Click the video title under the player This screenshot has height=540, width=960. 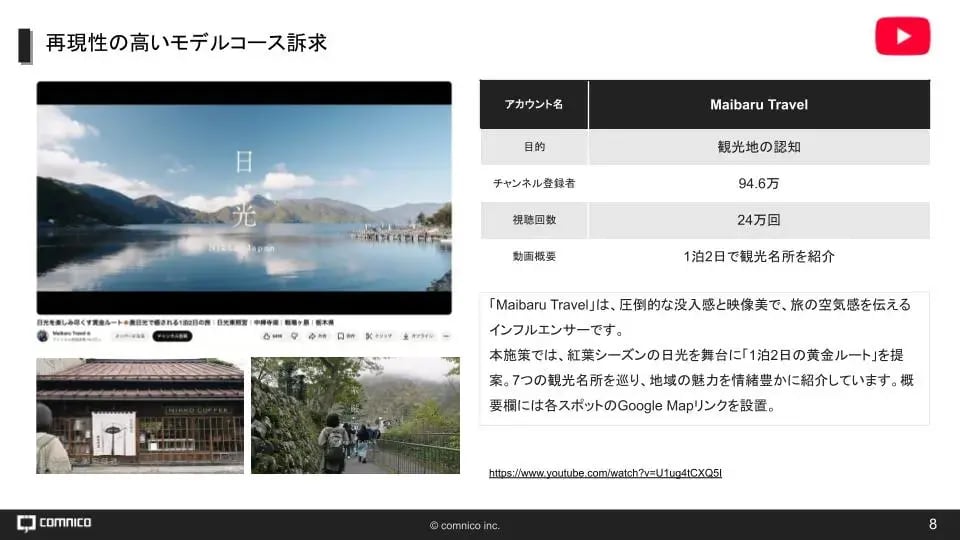click(185, 322)
